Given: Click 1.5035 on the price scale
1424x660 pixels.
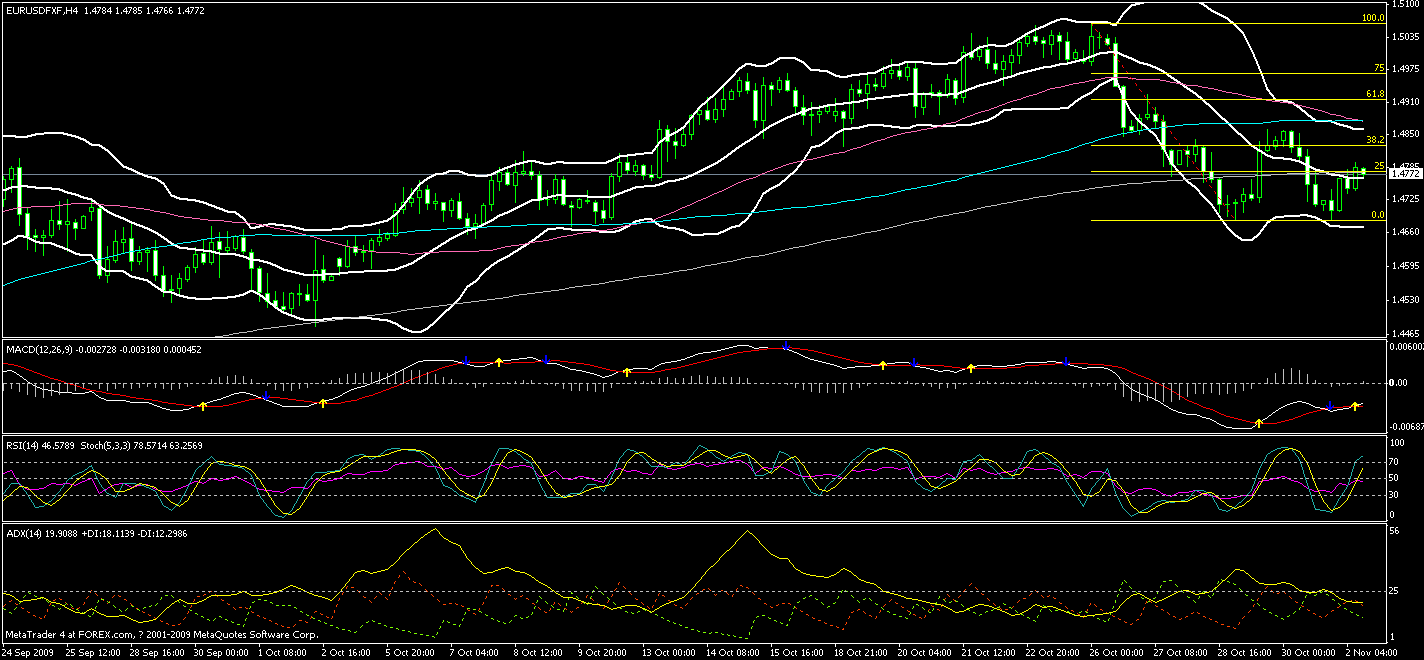Looking at the screenshot, I should [x=1405, y=37].
